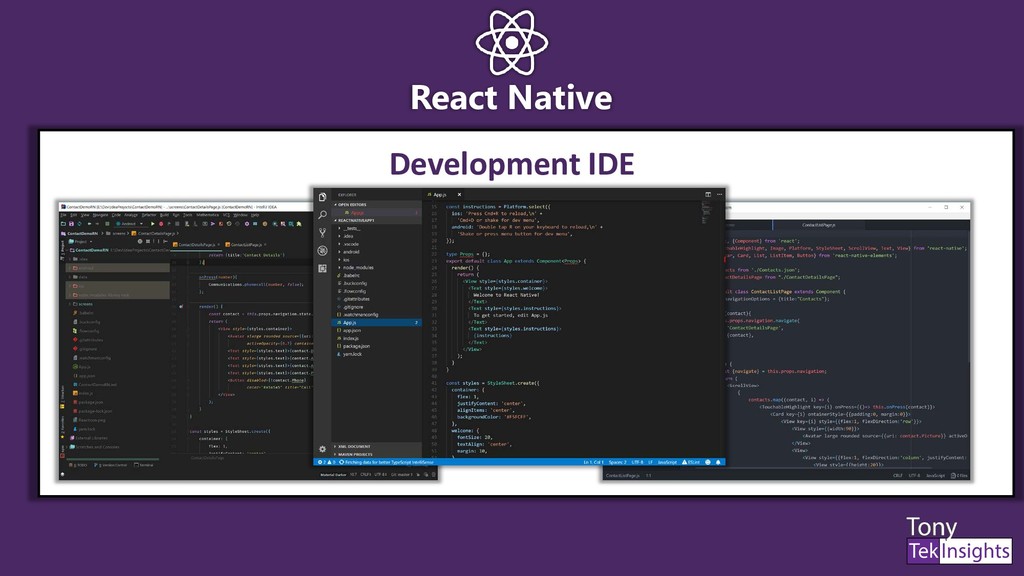Image resolution: width=1024 pixels, height=576 pixels.
Task: Expand MAVEN PROJECTS section in VS Code
Action: click(x=355, y=455)
